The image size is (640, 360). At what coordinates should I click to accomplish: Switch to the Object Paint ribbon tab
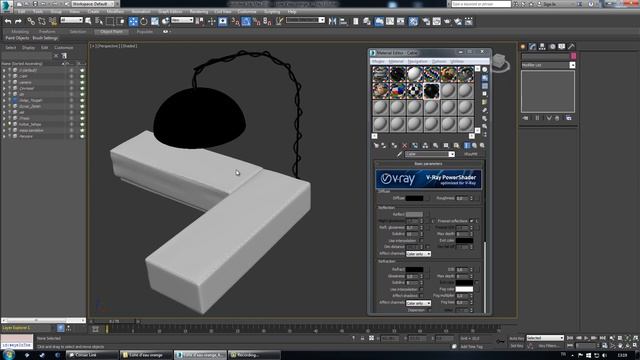pyautogui.click(x=111, y=31)
